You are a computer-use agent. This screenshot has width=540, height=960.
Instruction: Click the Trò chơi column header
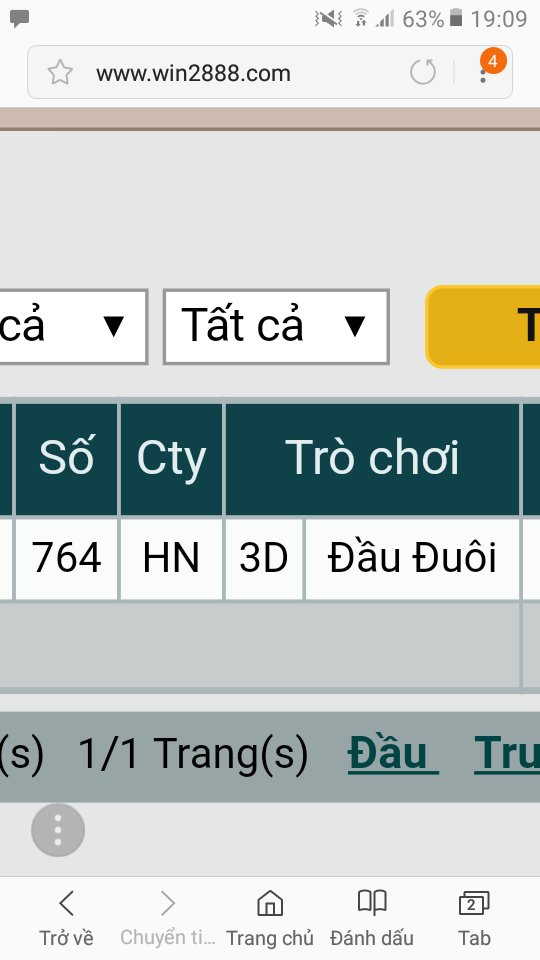pyautogui.click(x=372, y=457)
